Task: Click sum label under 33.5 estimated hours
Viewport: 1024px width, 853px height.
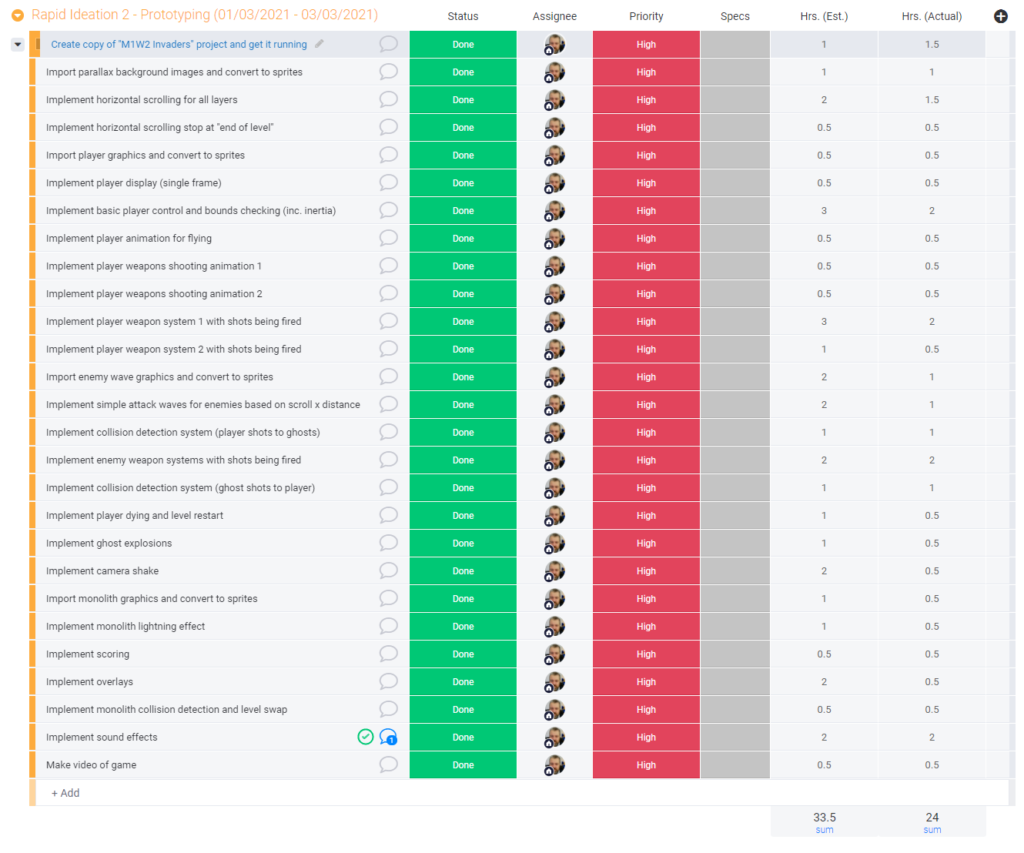Action: [824, 830]
